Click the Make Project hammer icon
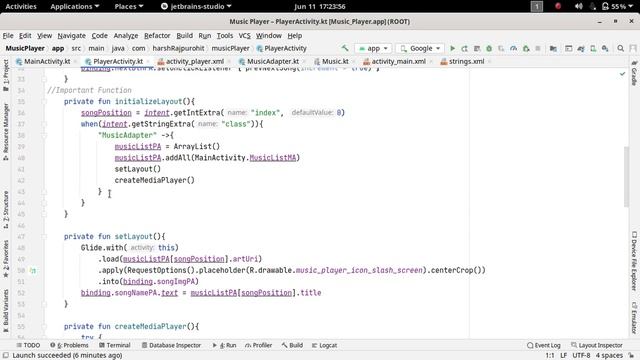This screenshot has height=360, width=640. [345, 48]
